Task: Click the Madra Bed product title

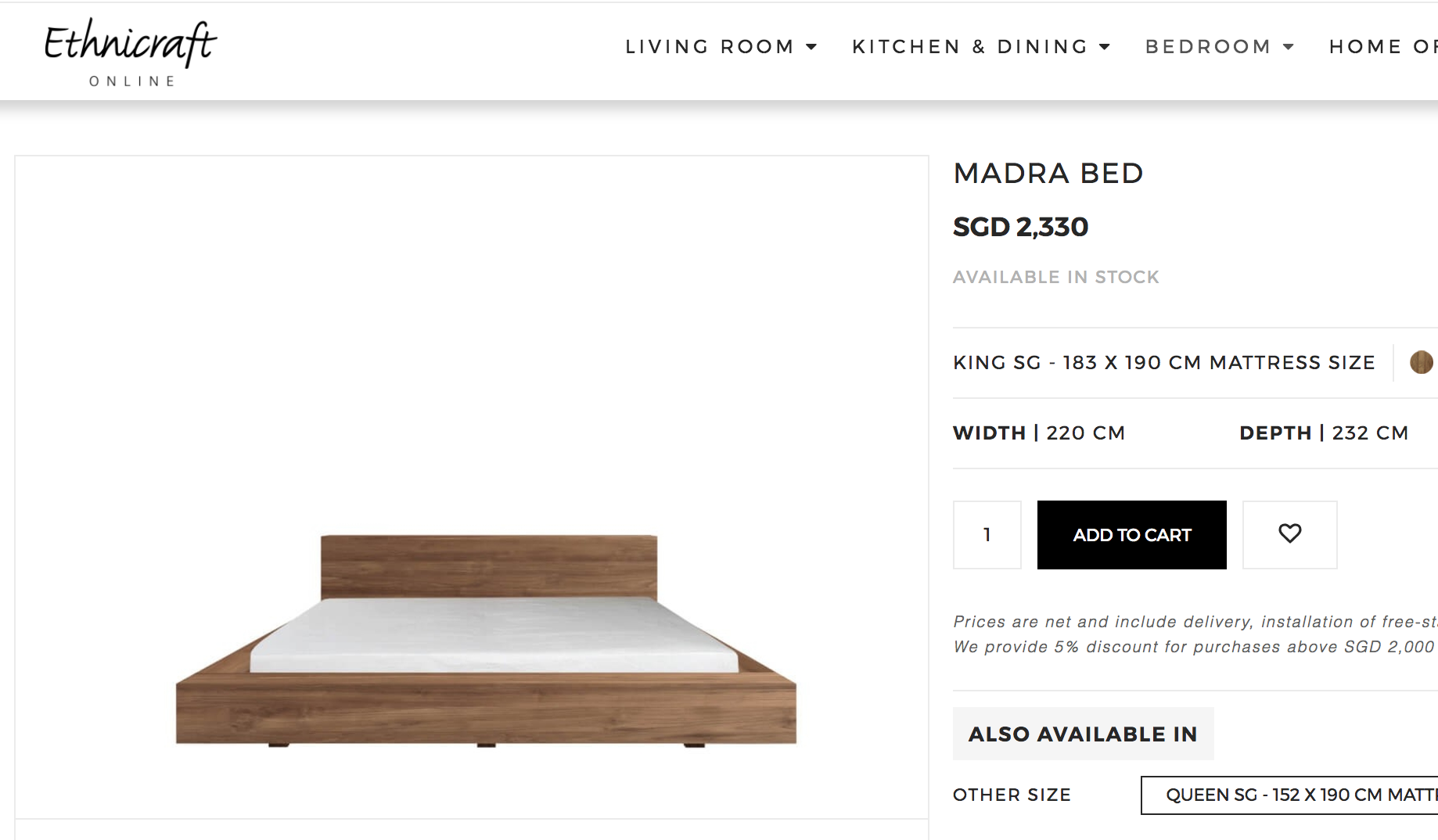Action: tap(1048, 173)
